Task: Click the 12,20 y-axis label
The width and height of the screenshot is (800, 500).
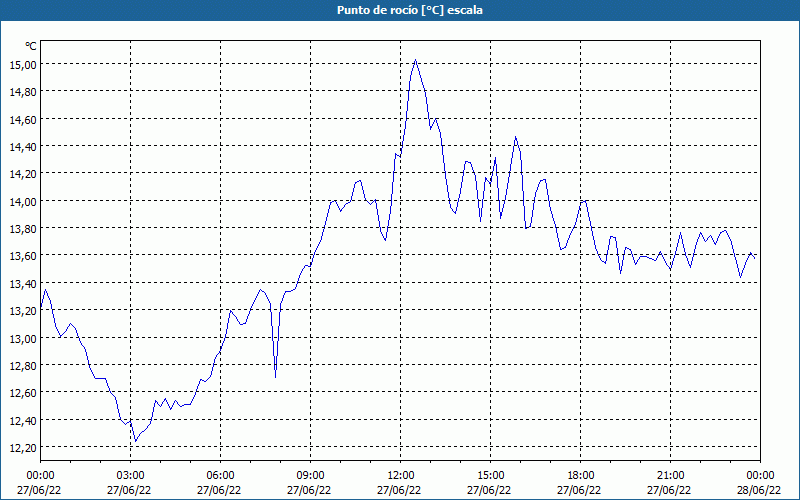Action: pos(23,448)
